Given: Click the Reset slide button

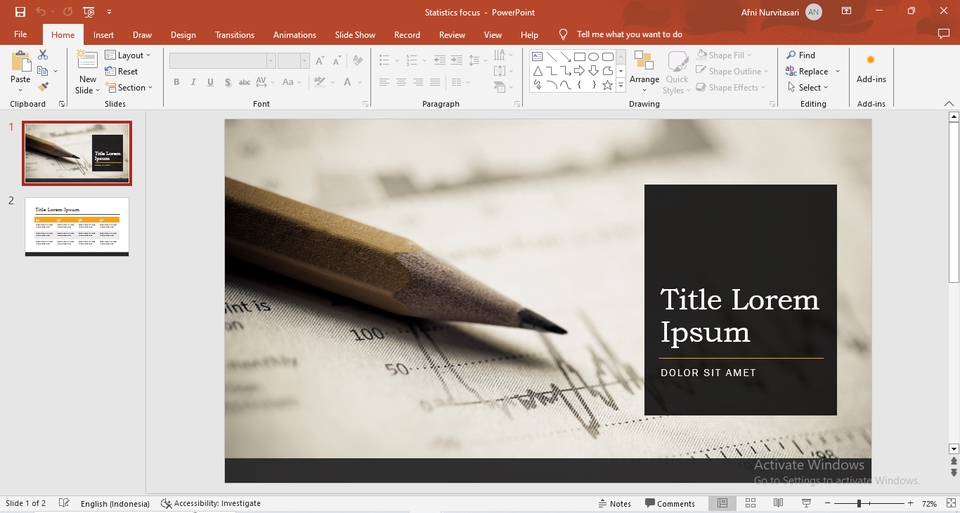Looking at the screenshot, I should tap(121, 71).
